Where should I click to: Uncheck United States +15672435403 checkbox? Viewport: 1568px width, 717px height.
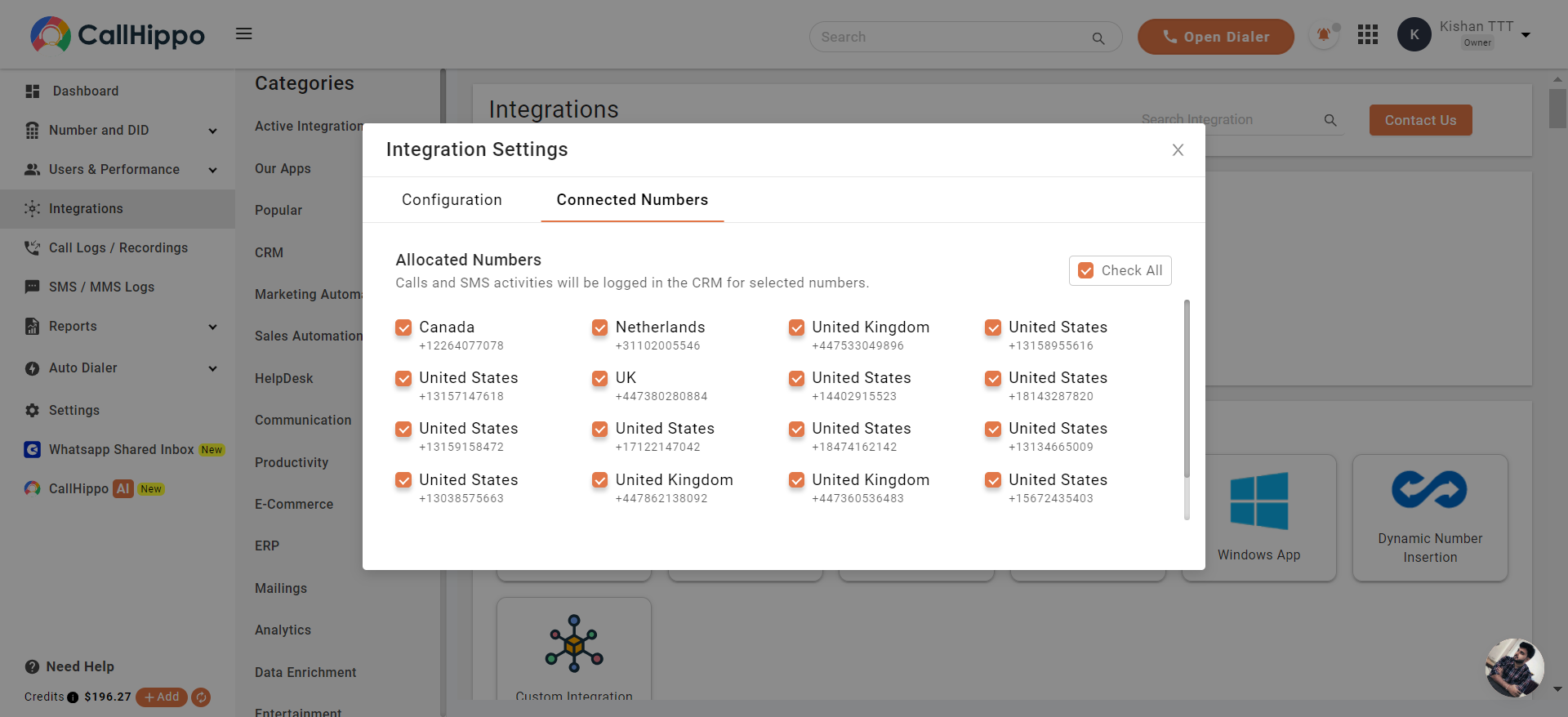[993, 480]
